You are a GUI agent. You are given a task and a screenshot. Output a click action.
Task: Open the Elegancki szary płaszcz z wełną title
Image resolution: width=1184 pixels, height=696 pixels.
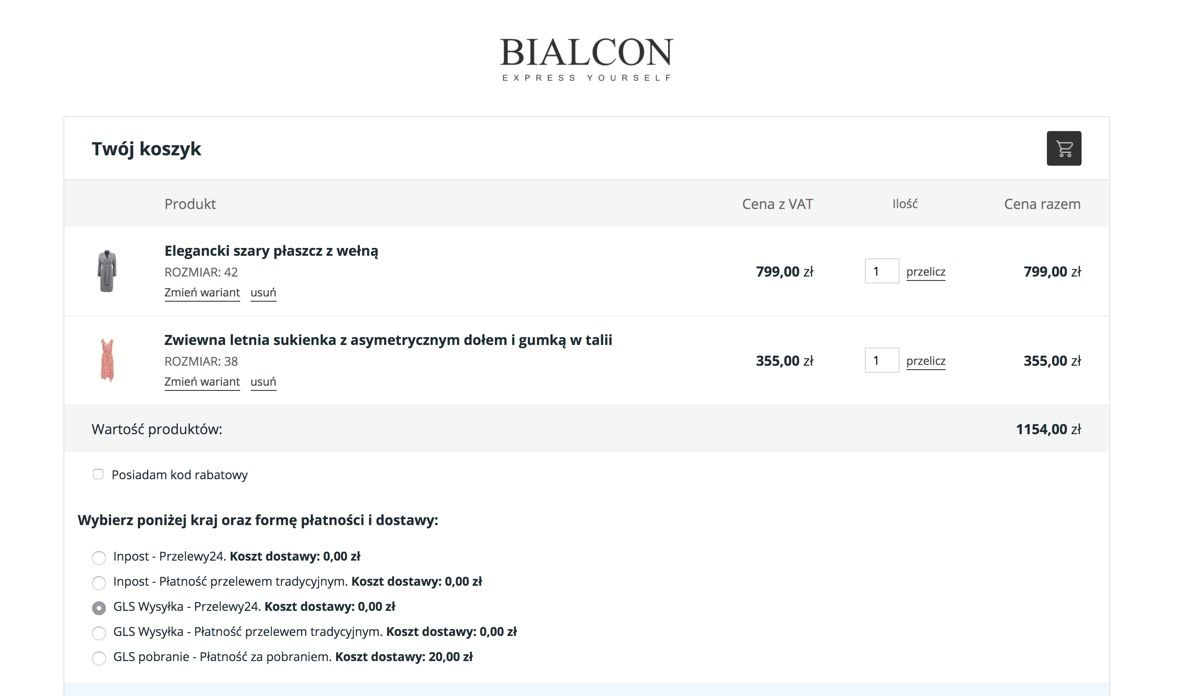point(271,251)
